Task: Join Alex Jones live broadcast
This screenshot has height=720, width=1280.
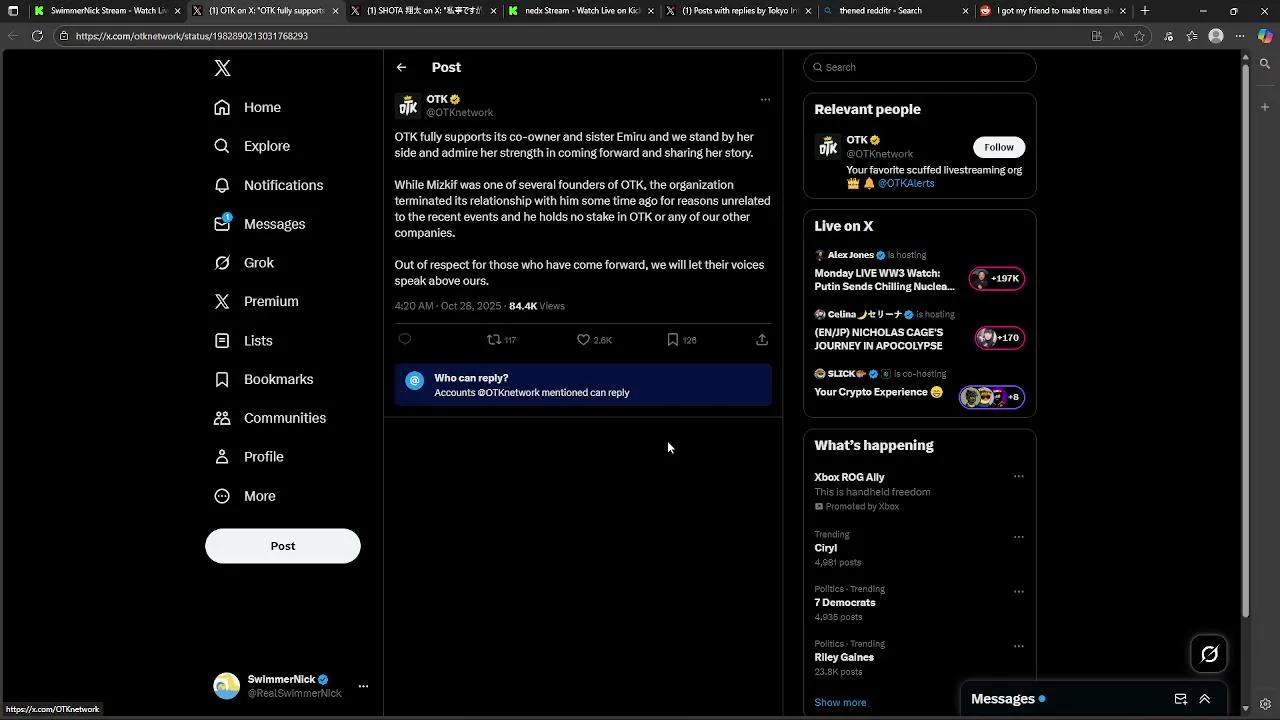Action: click(920, 272)
